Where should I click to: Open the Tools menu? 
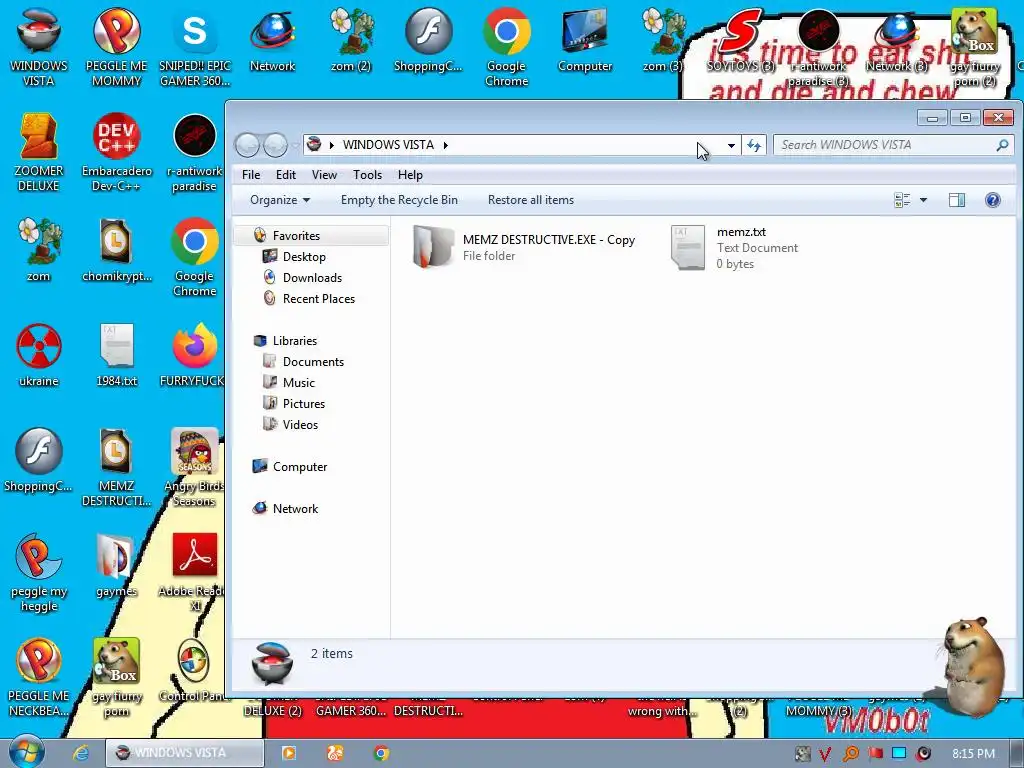pos(367,174)
